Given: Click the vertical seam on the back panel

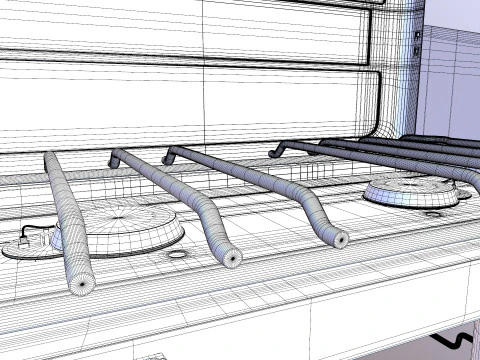Looking at the screenshot, I should click(x=204, y=72).
